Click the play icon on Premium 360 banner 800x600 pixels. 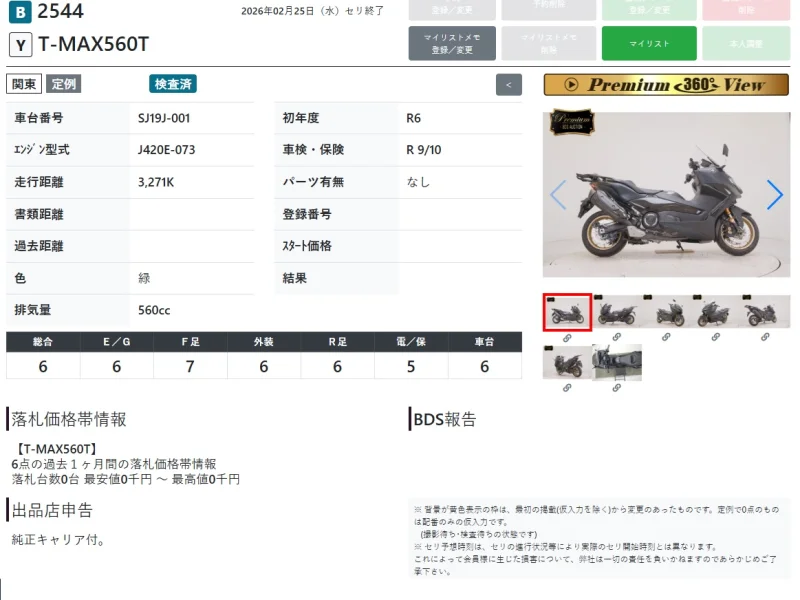[x=571, y=85]
